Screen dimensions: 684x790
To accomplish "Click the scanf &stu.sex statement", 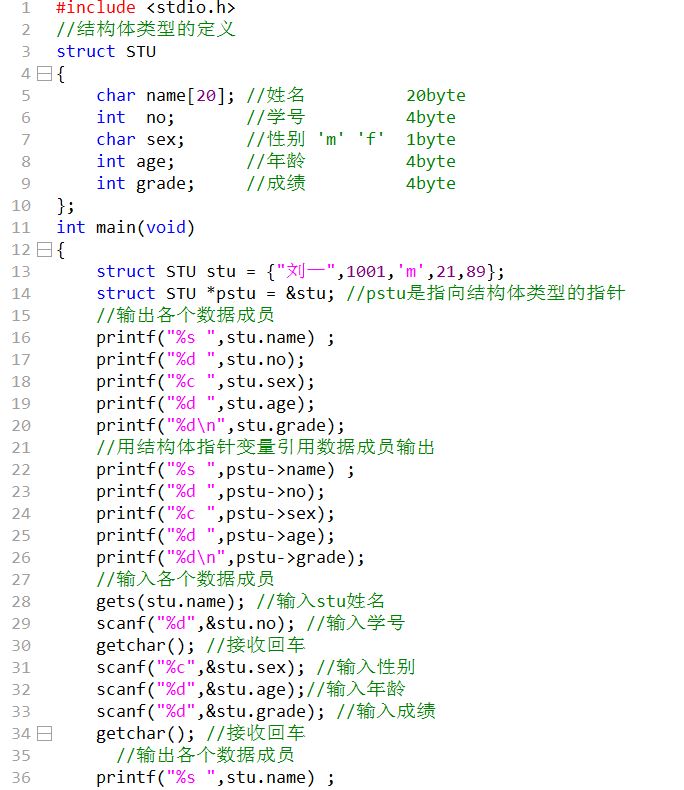I will pyautogui.click(x=200, y=668).
